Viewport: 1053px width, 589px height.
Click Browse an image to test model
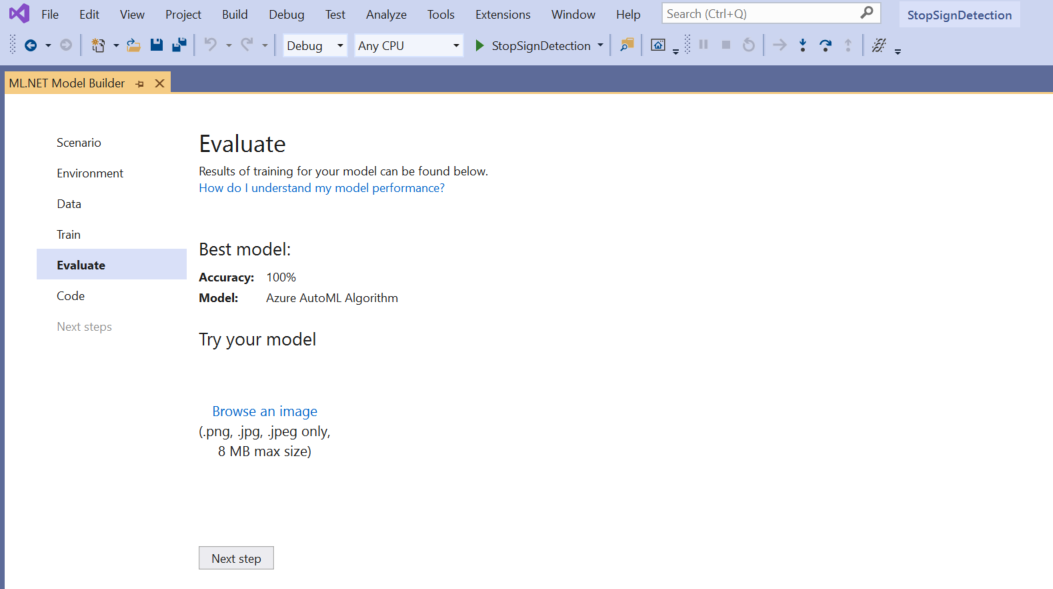point(264,411)
